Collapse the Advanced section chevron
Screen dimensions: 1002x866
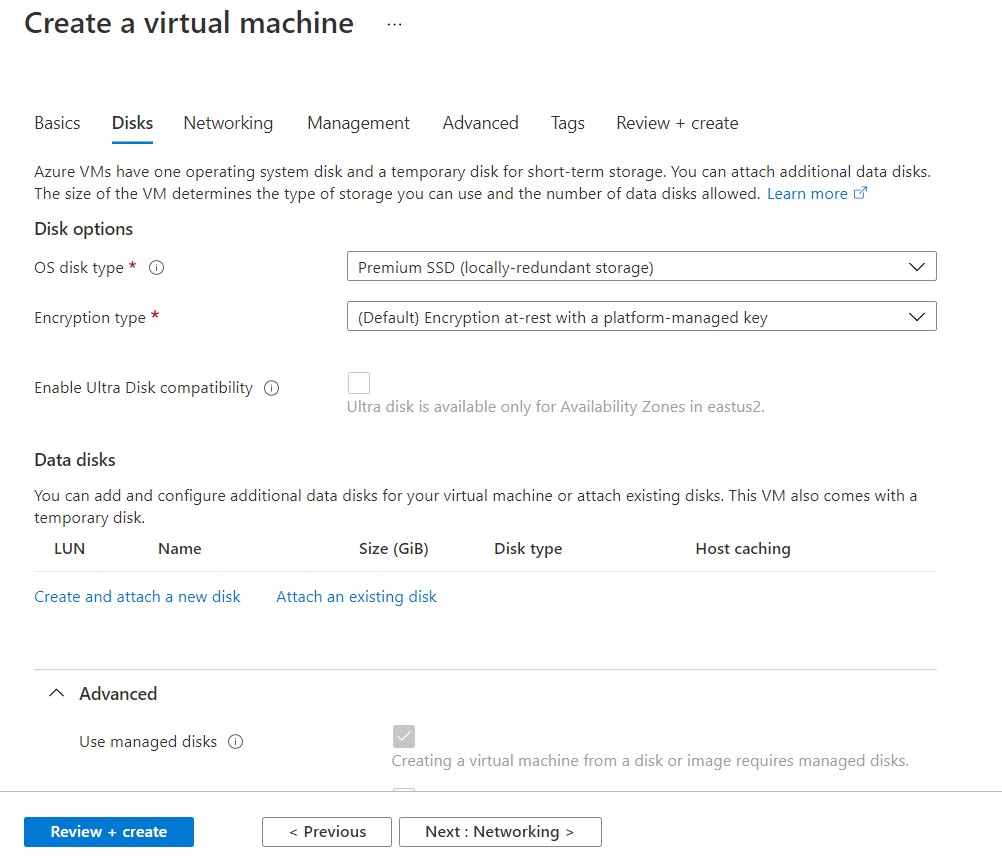58,693
